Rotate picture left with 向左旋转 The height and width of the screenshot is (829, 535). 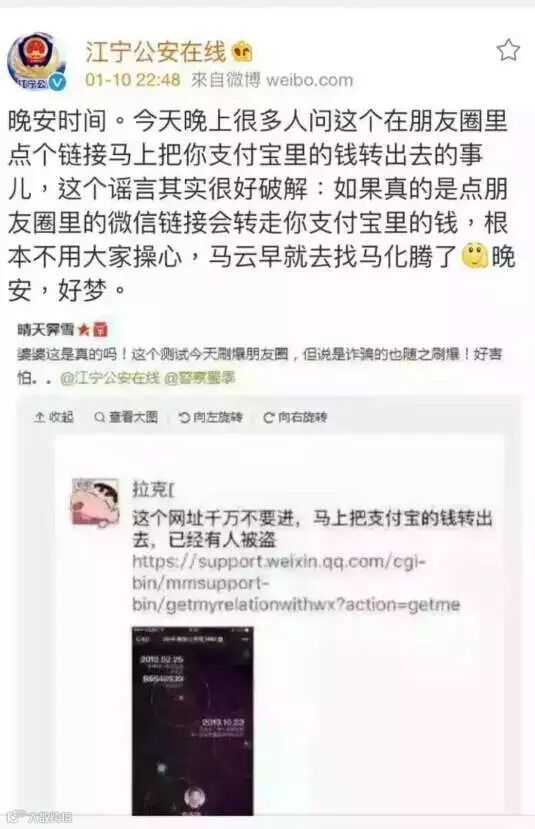click(210, 417)
